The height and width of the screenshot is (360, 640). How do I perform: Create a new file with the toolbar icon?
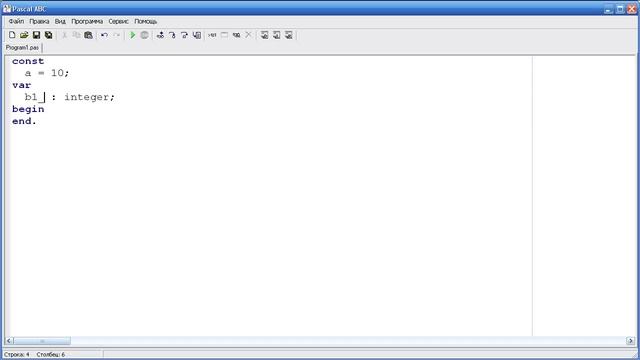point(12,35)
